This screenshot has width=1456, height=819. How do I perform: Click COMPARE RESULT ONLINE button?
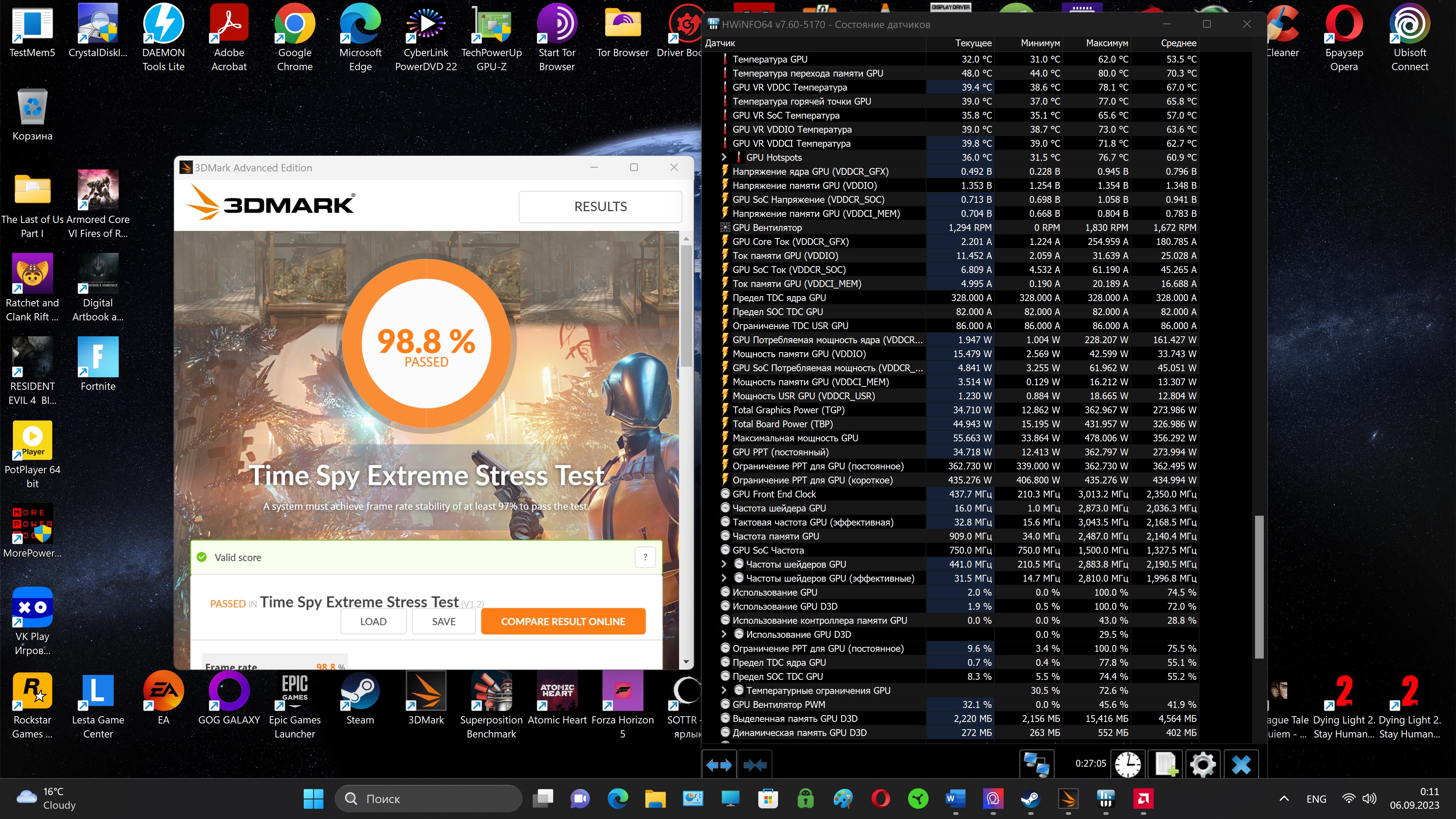click(563, 621)
